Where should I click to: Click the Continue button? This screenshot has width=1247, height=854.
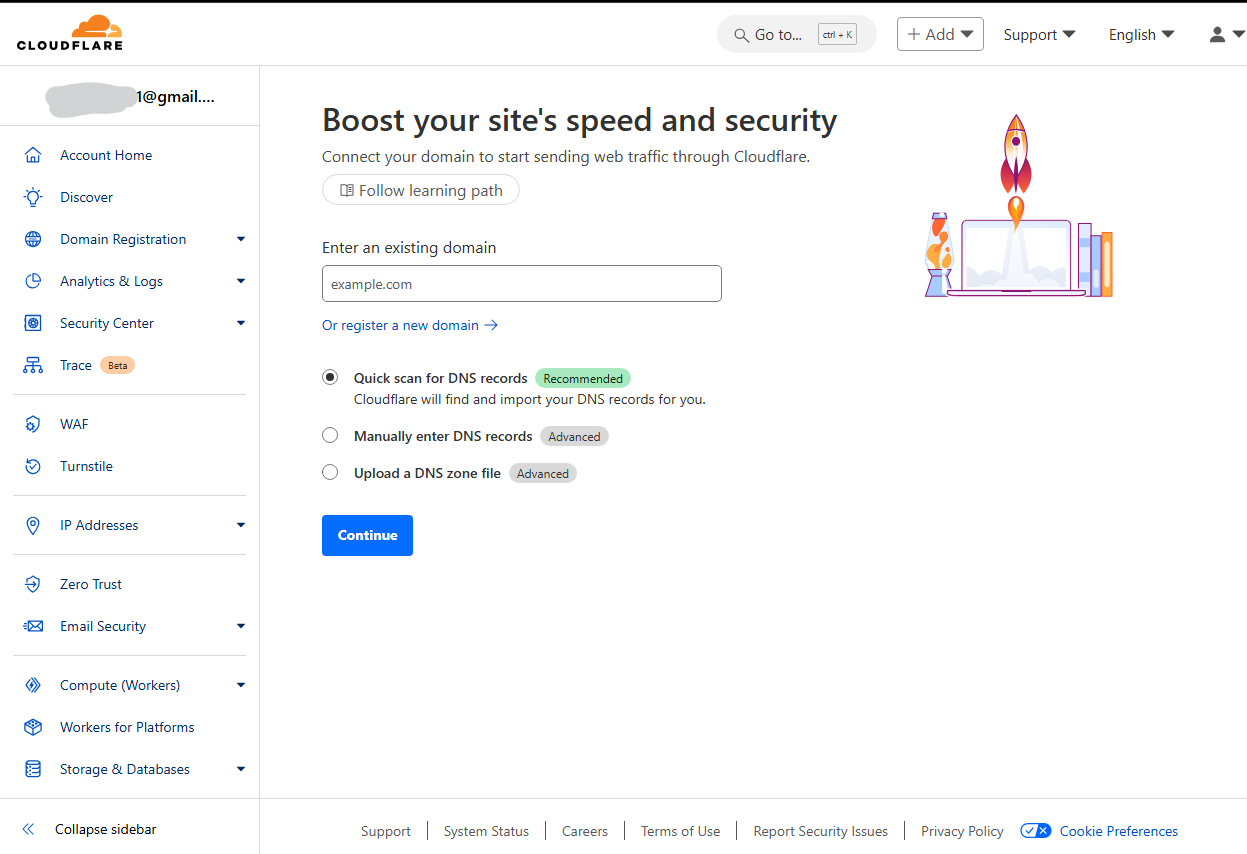[367, 535]
